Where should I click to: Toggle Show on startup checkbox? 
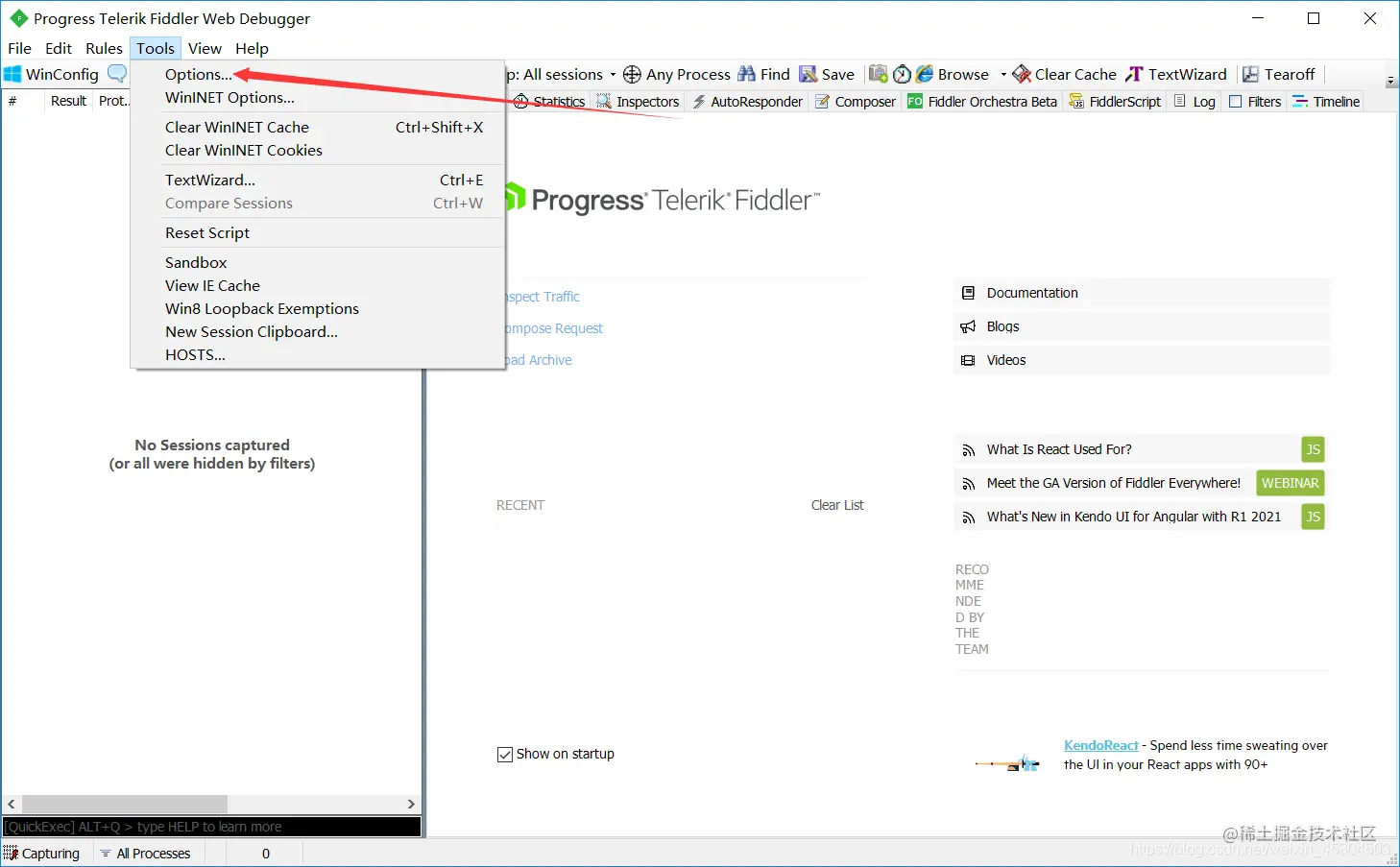point(505,755)
